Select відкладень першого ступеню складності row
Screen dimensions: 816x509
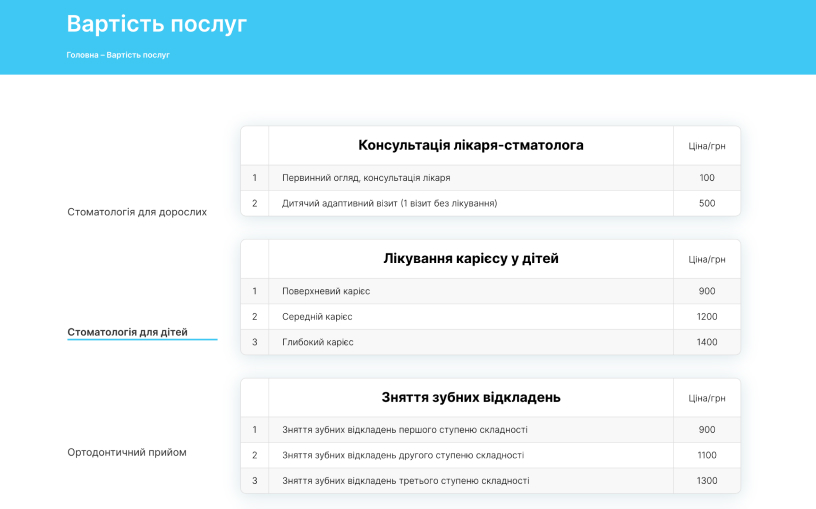pyautogui.click(x=404, y=430)
